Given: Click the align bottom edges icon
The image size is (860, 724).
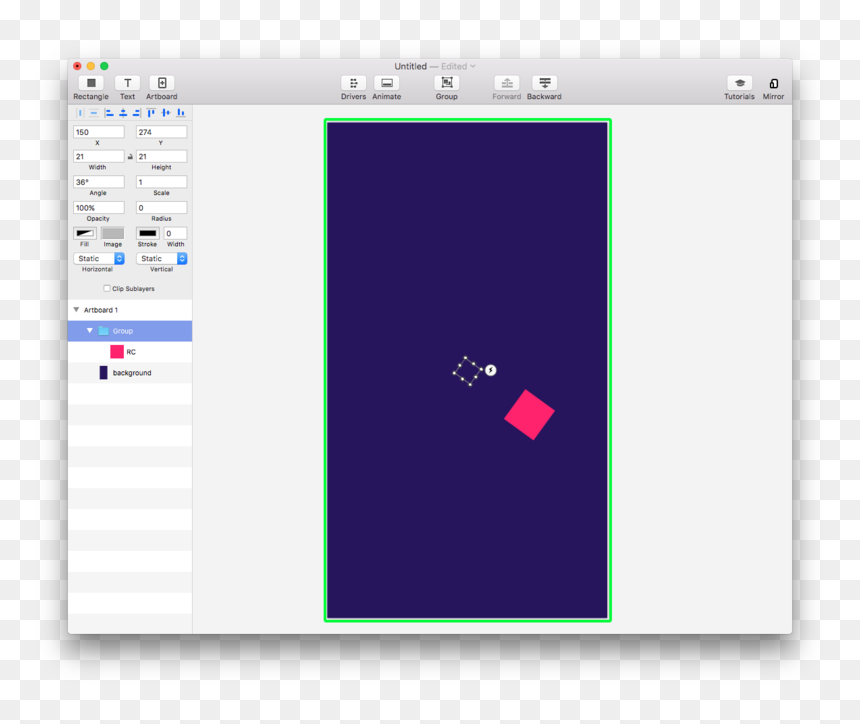Looking at the screenshot, I should click(x=180, y=112).
